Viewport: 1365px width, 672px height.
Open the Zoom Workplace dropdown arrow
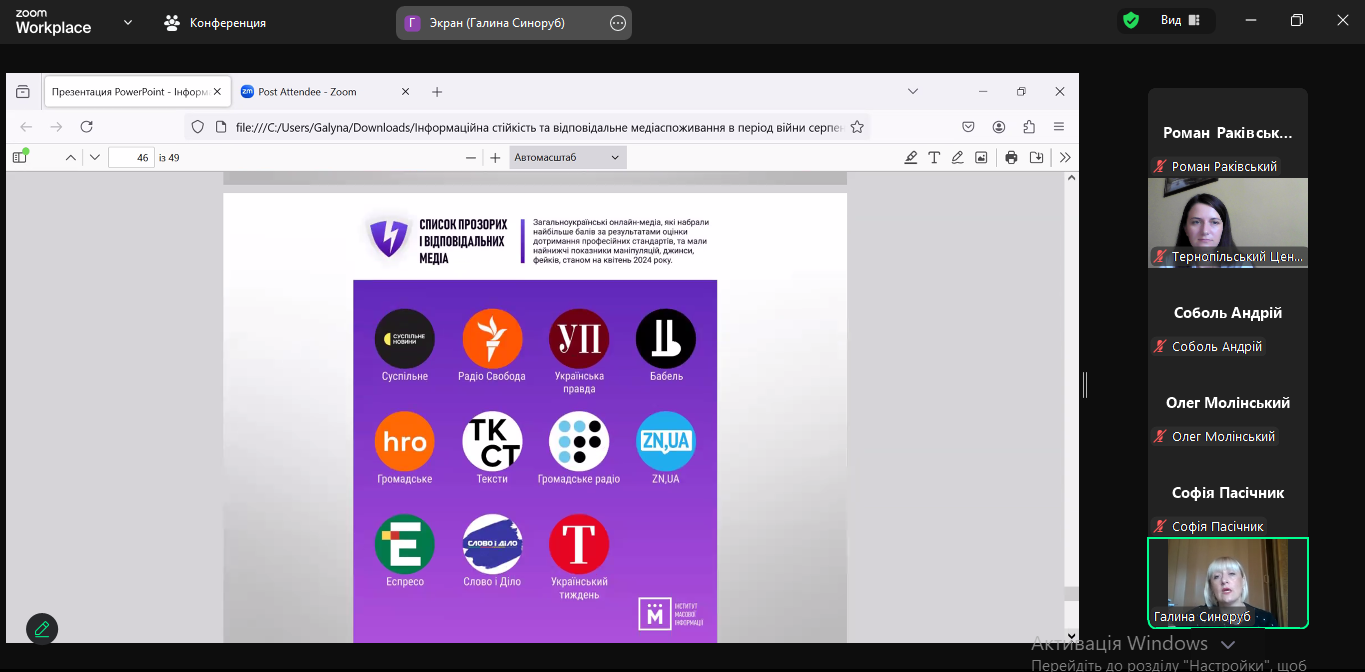[128, 22]
